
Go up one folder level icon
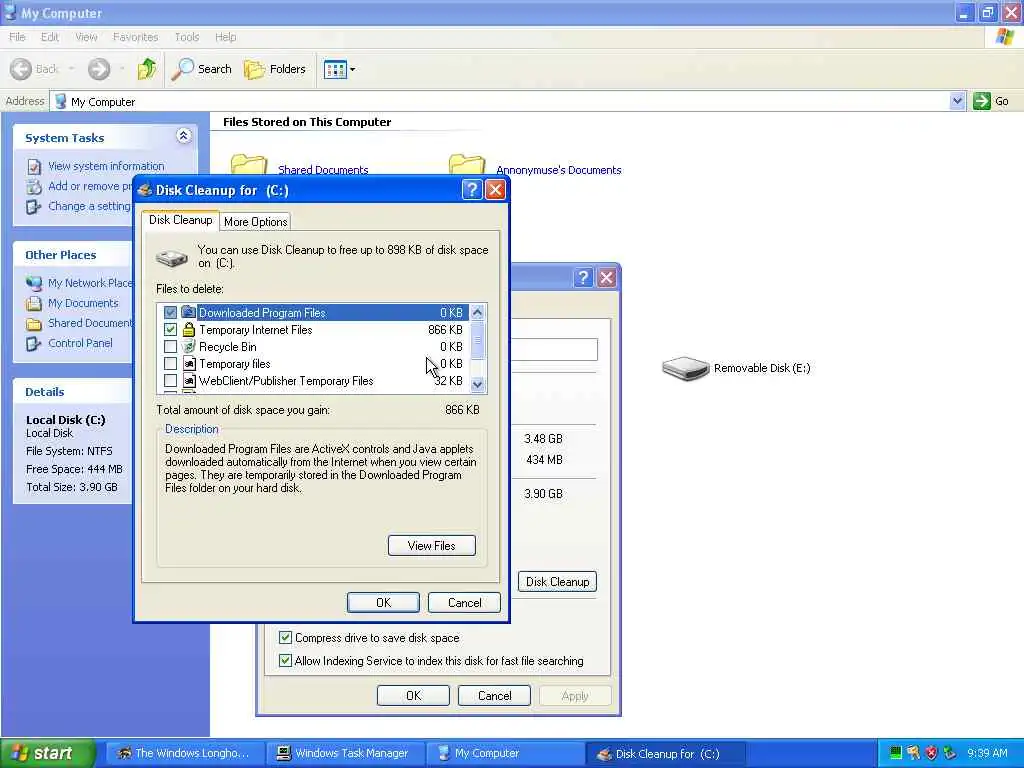(147, 69)
